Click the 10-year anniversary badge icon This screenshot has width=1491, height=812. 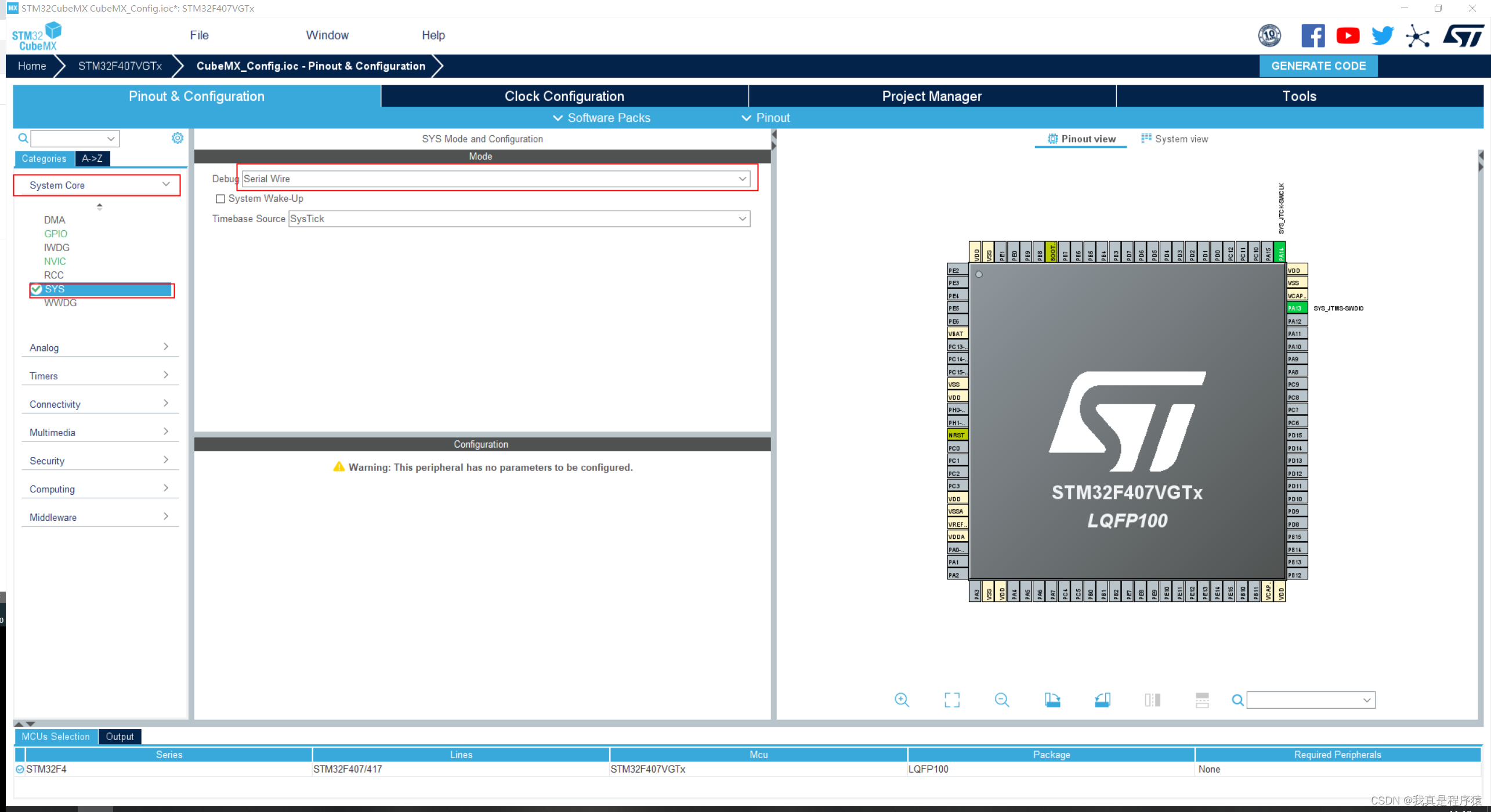(x=1269, y=35)
